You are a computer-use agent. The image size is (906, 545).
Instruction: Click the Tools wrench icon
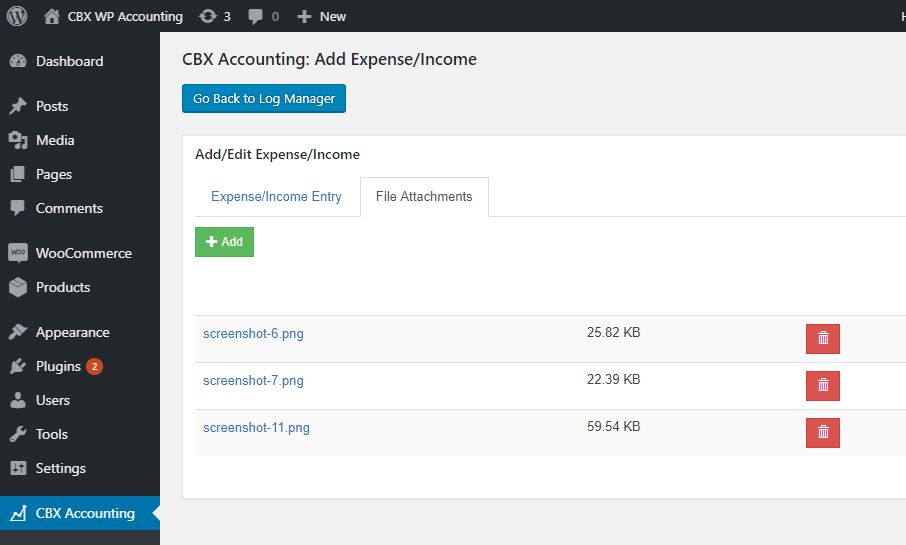[18, 434]
